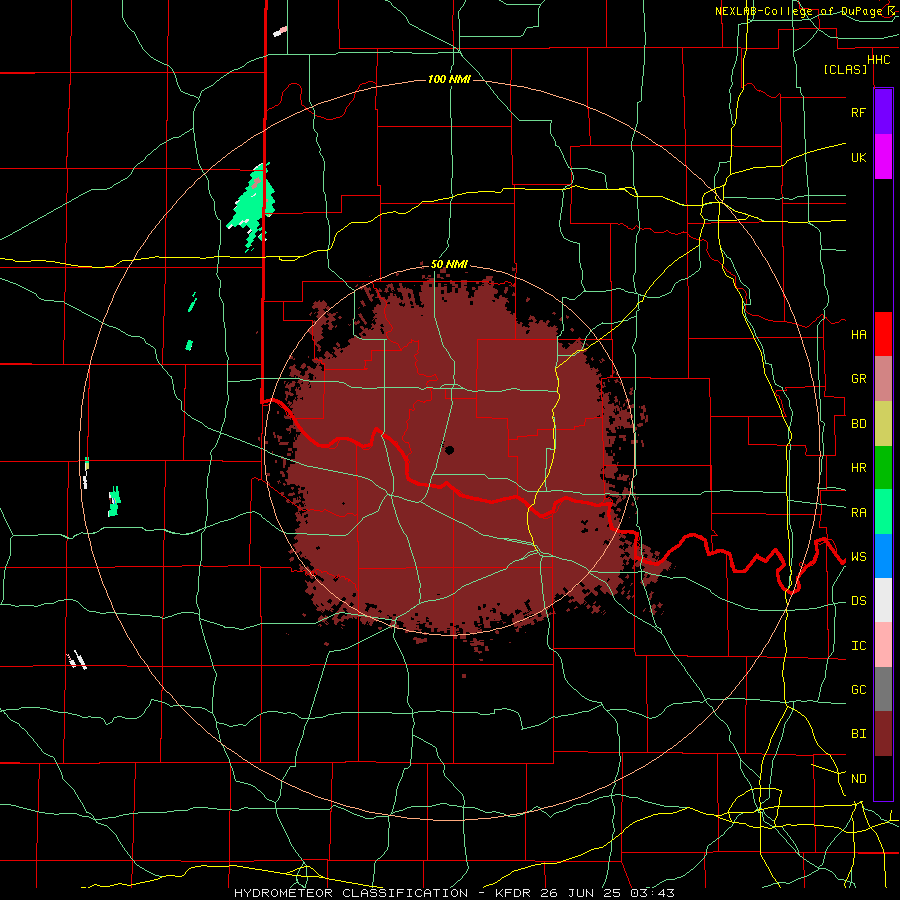Click the 'RA' legend label
900x900 pixels.
tap(858, 512)
